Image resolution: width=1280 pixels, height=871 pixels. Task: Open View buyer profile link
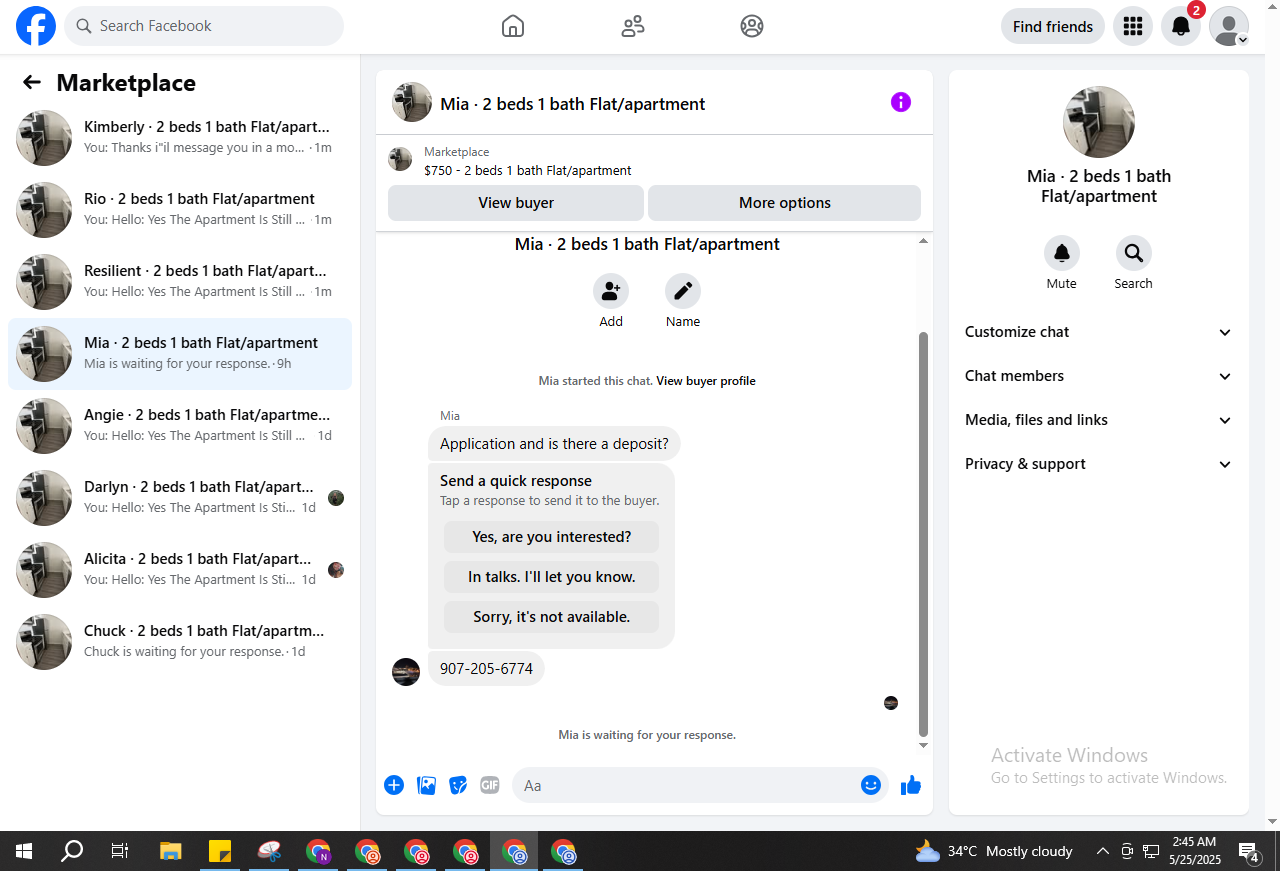[x=706, y=381]
